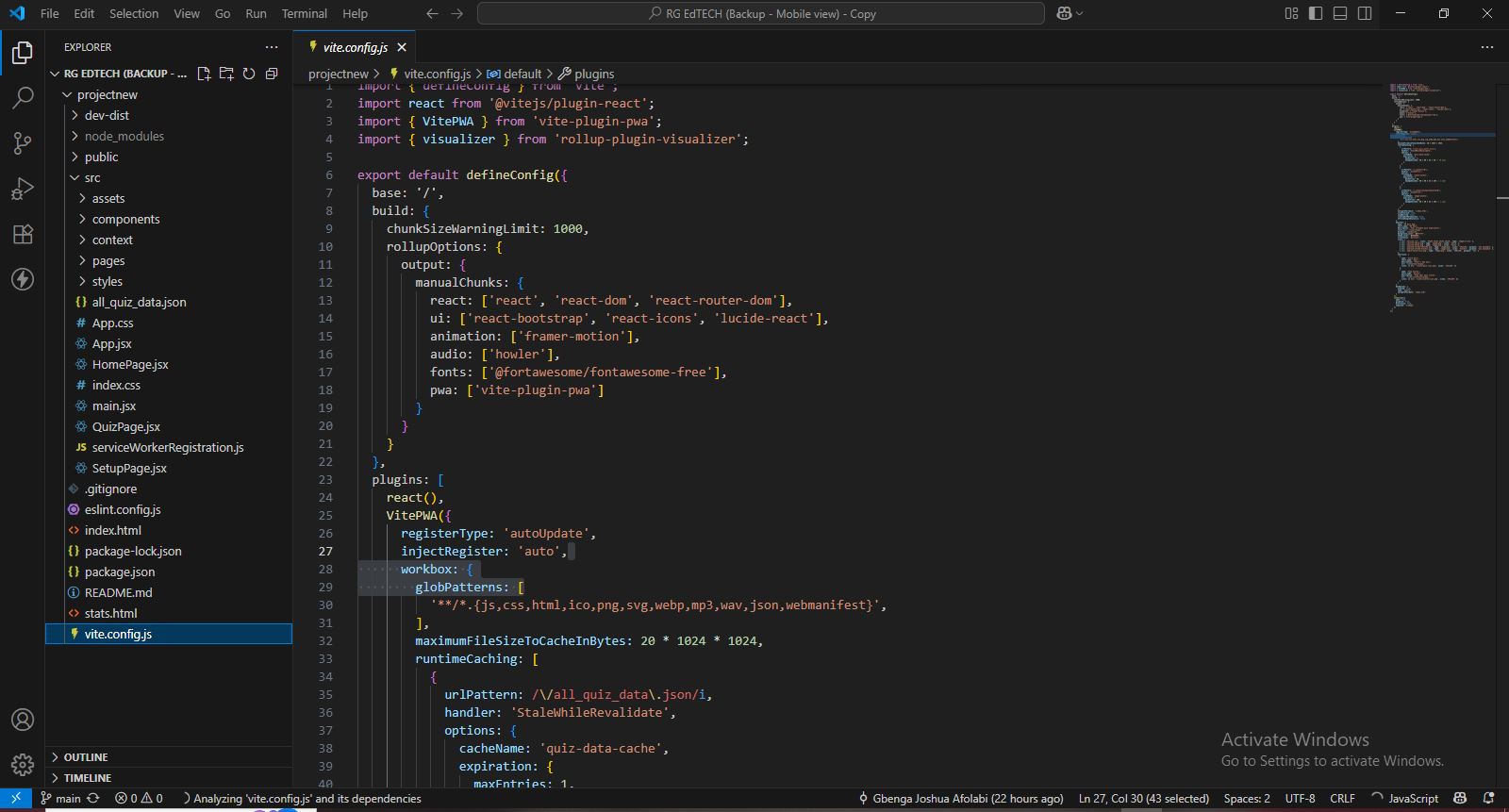Open the Extensions view
Image resolution: width=1509 pixels, height=812 pixels.
(x=23, y=234)
